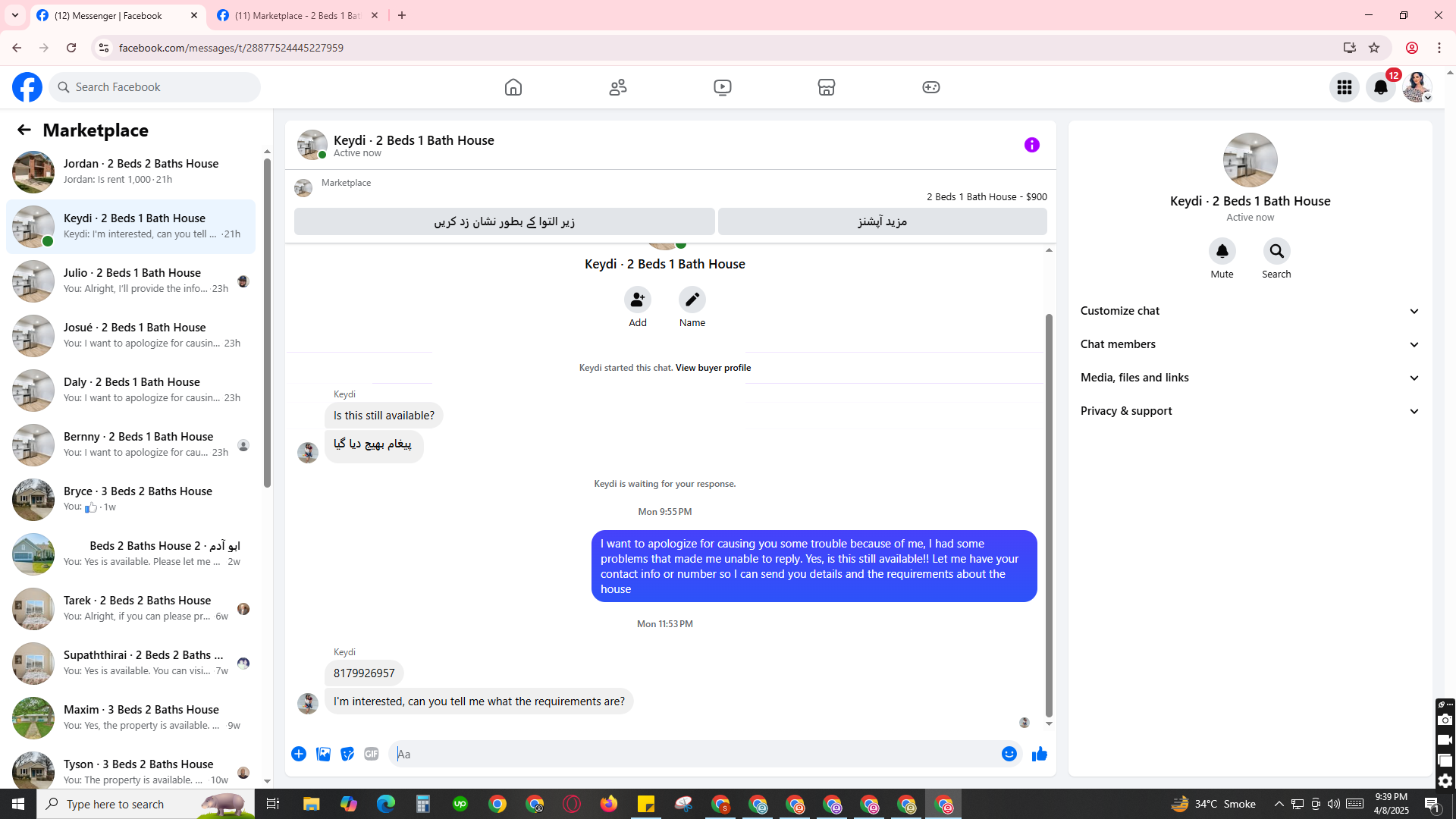The image size is (1456, 819).
Task: Click the Gaming icon in top navigation
Action: [x=930, y=87]
